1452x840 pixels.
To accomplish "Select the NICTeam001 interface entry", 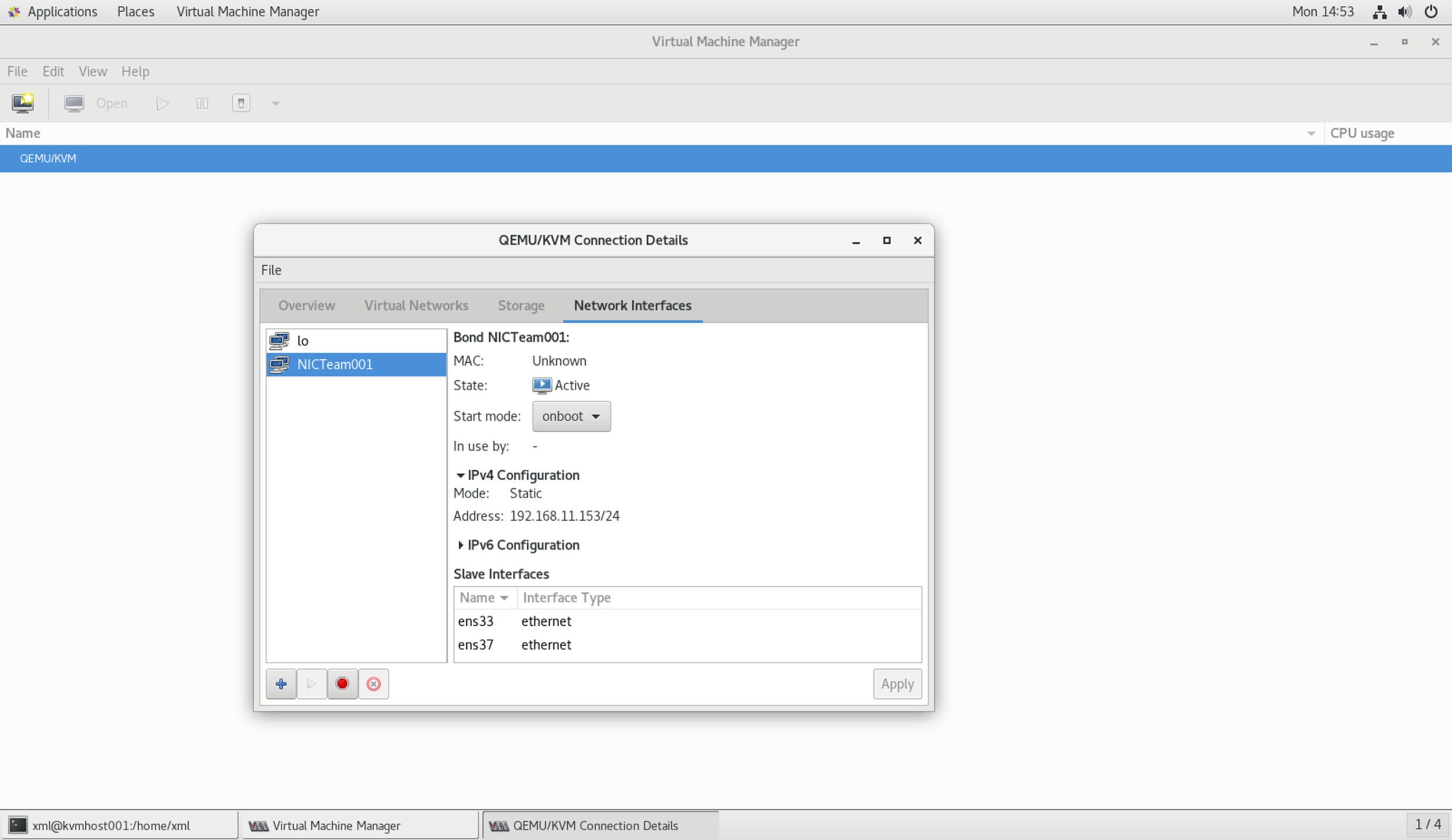I will pos(356,365).
